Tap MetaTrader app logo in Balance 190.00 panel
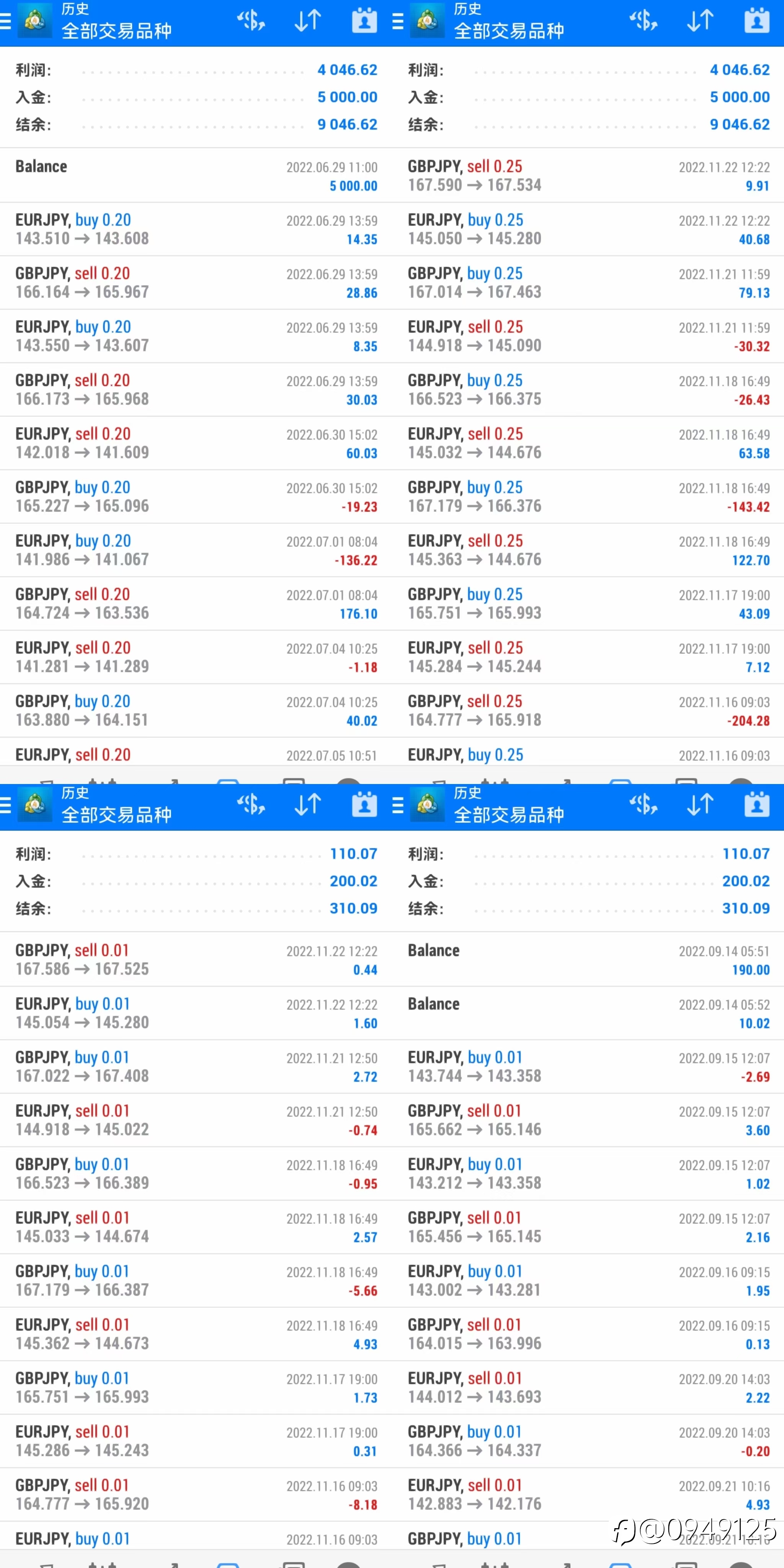Image resolution: width=784 pixels, height=1568 pixels. point(427,805)
